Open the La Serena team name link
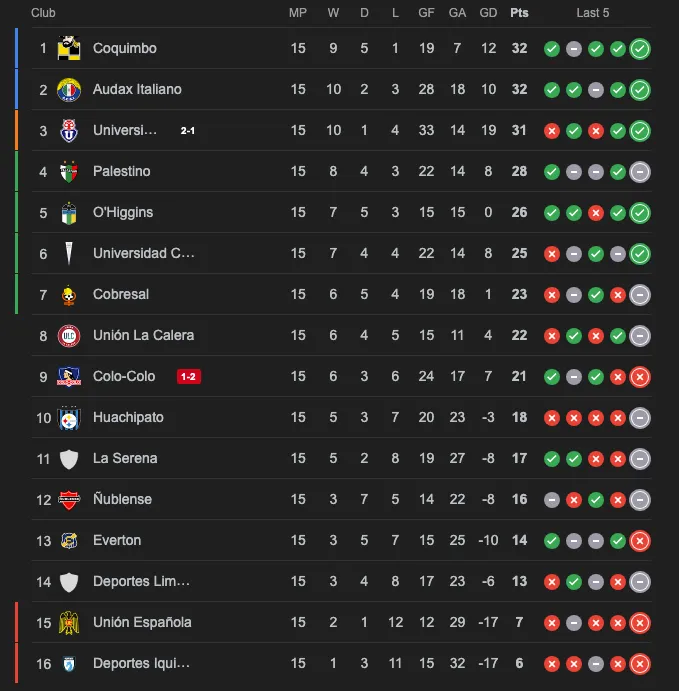Viewport: 679px width, 691px height. (x=125, y=458)
